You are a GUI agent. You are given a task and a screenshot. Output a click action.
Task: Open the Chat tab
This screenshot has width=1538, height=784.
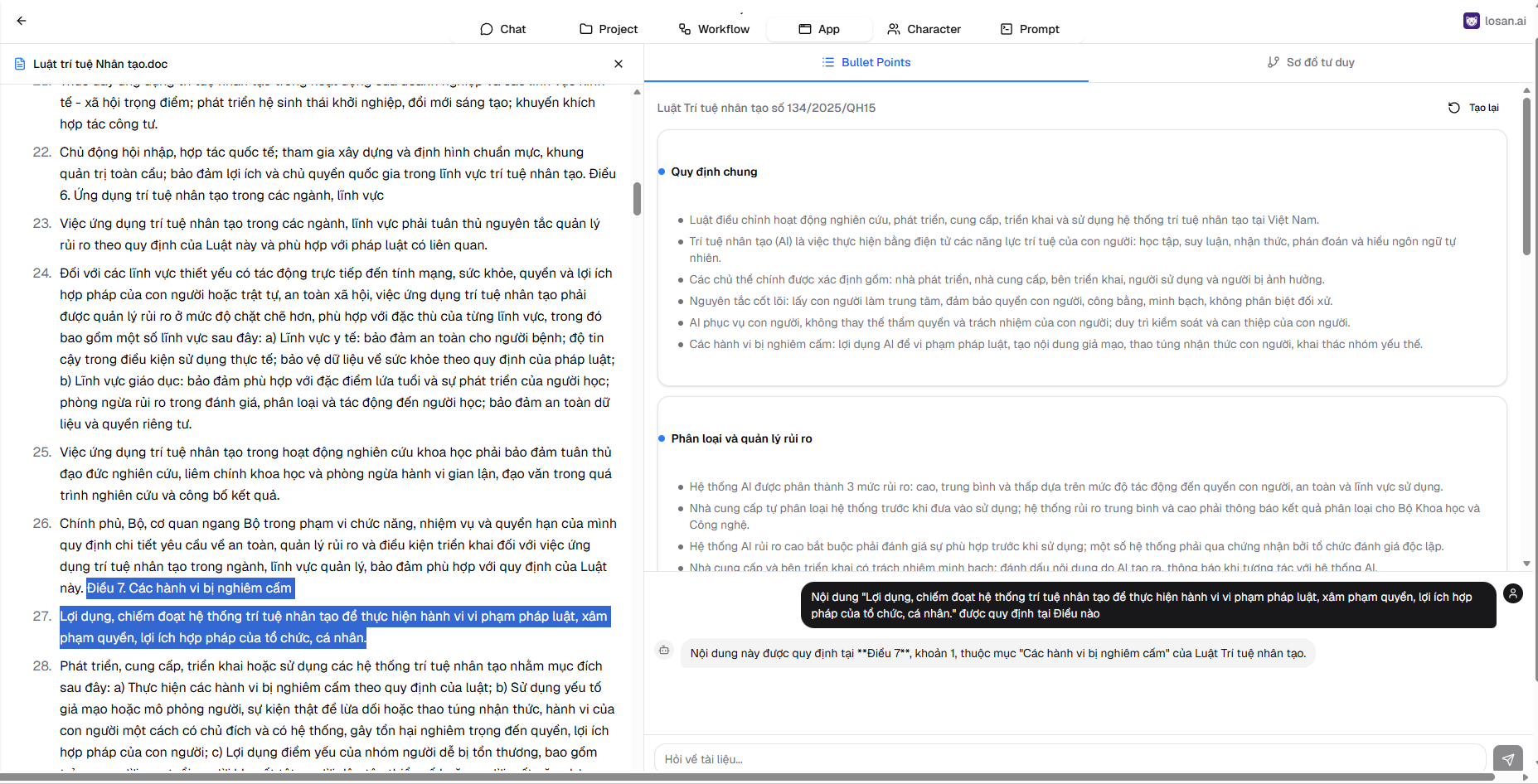[502, 29]
